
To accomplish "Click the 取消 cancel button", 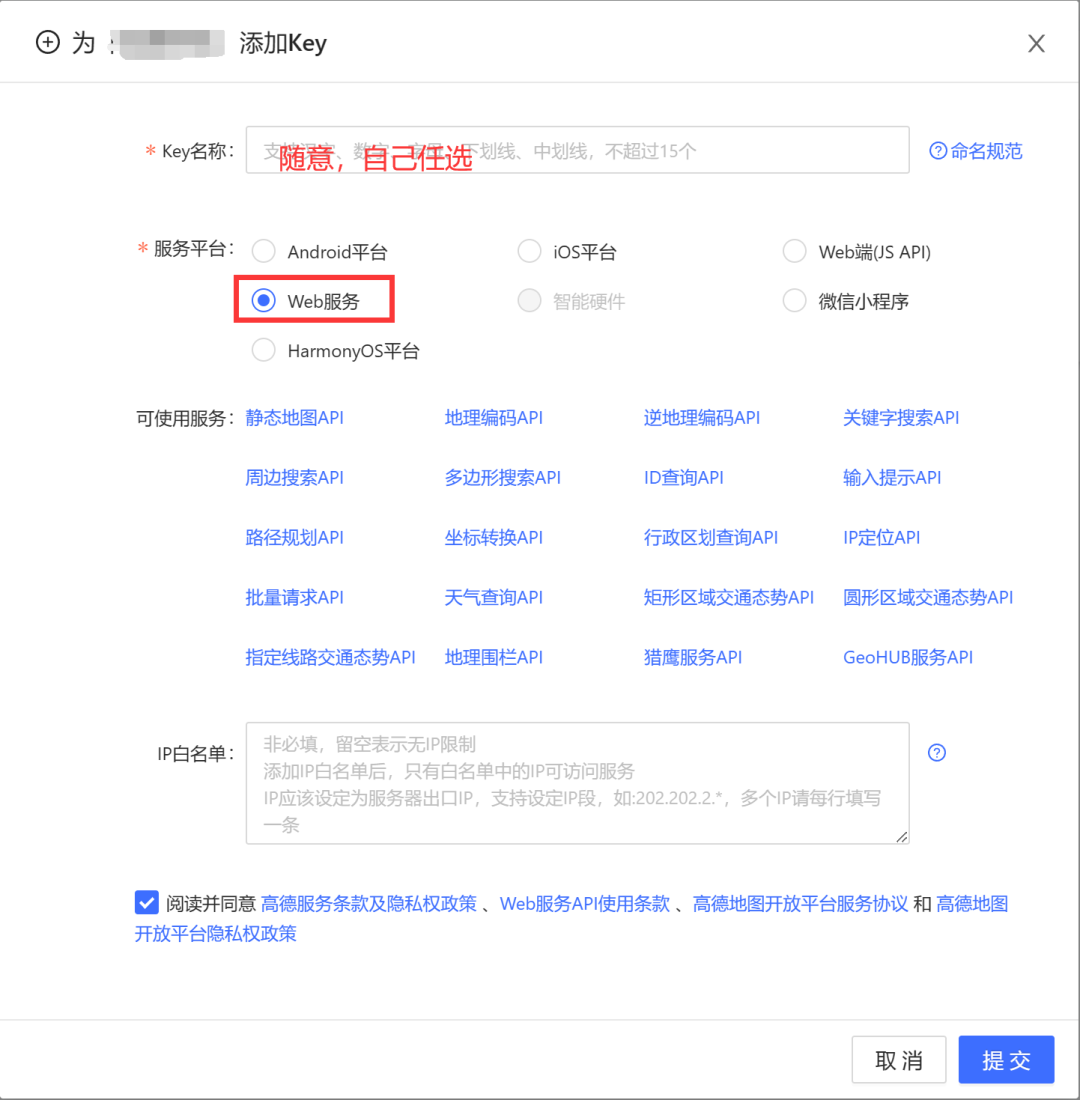I will pos(899,1059).
